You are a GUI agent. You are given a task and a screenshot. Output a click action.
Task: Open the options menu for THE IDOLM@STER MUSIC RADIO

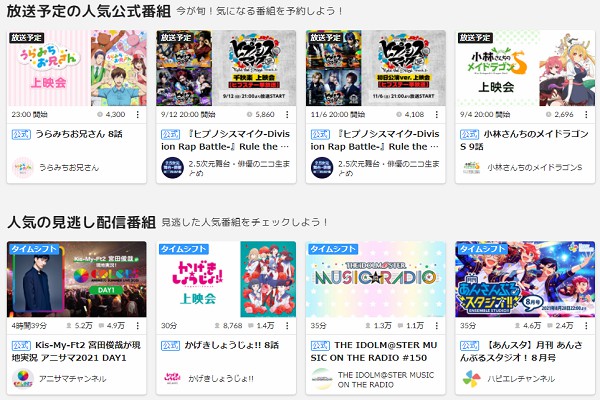click(437, 326)
